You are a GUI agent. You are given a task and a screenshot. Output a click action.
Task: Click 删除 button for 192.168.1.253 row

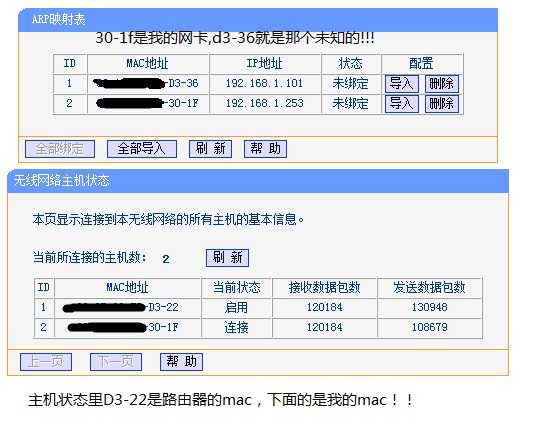442,104
